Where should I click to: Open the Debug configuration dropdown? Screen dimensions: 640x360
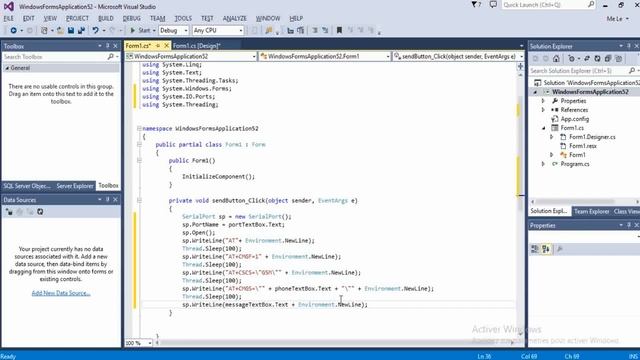tap(173, 31)
